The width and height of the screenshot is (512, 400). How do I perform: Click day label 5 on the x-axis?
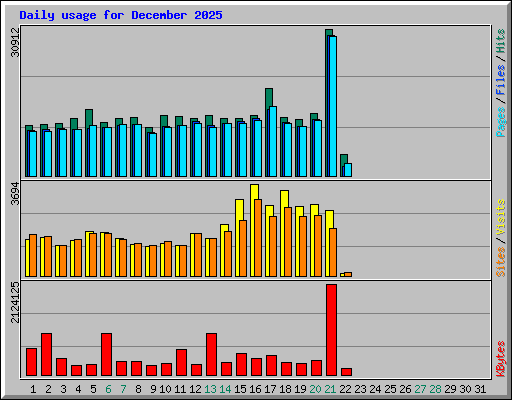(93, 389)
